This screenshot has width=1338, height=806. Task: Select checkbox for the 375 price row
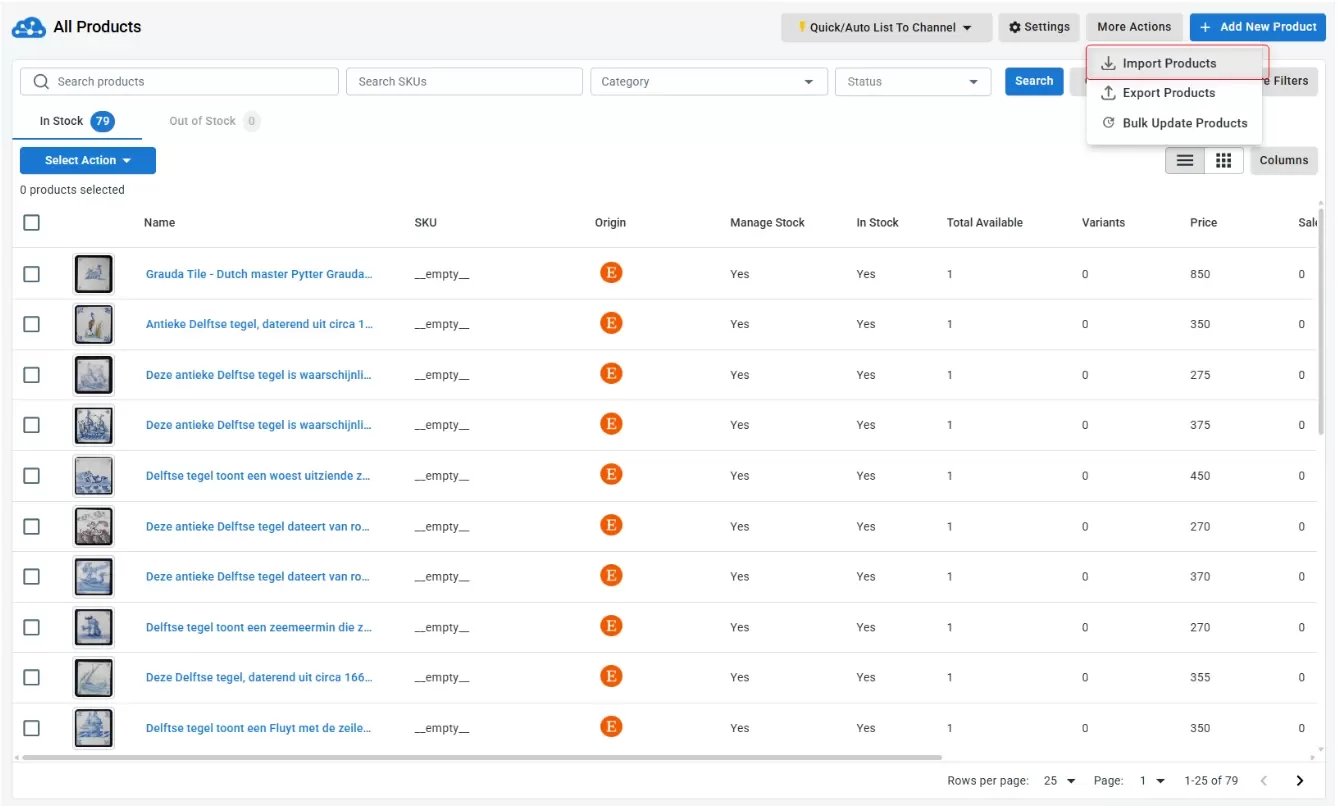32,425
